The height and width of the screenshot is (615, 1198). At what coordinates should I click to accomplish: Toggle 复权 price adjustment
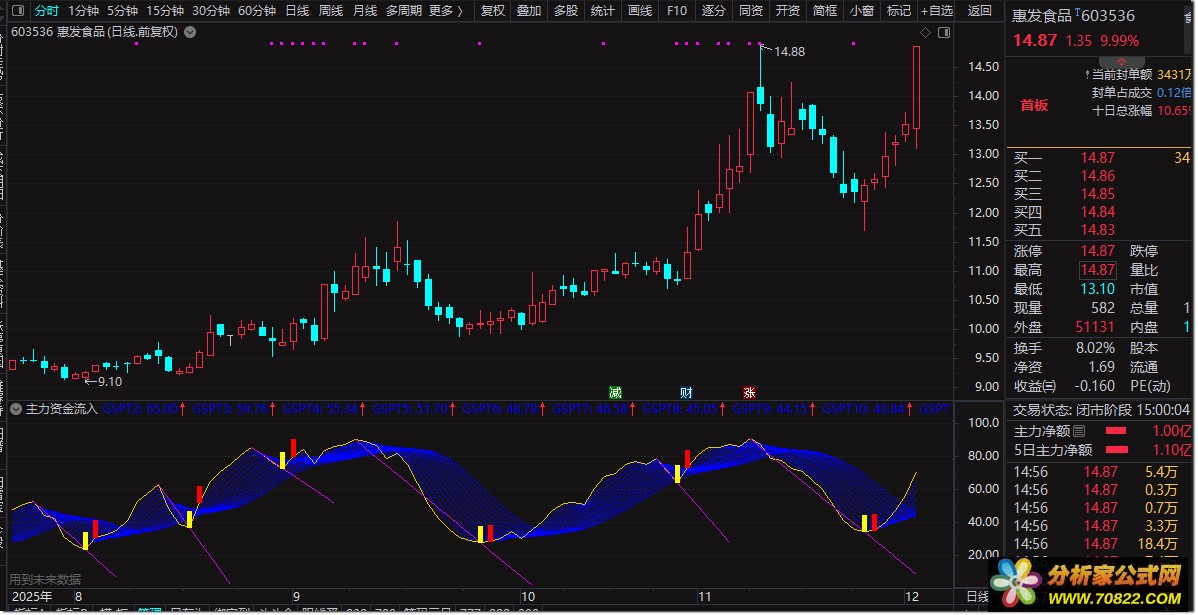point(492,12)
